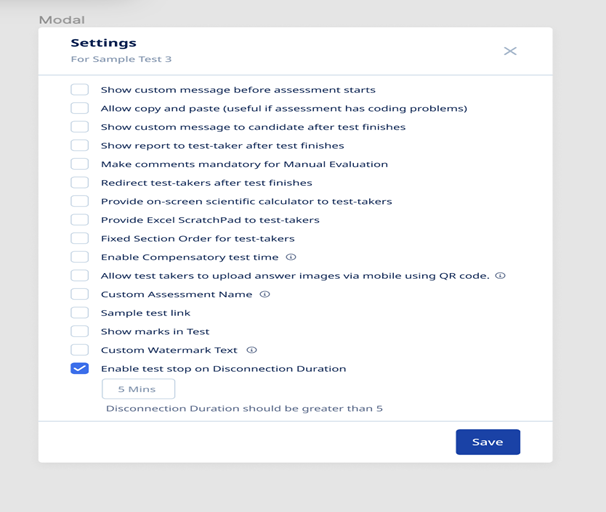Viewport: 606px width, 512px height.
Task: Tick Show report to test-taker after test finishes
Action: coord(80,146)
